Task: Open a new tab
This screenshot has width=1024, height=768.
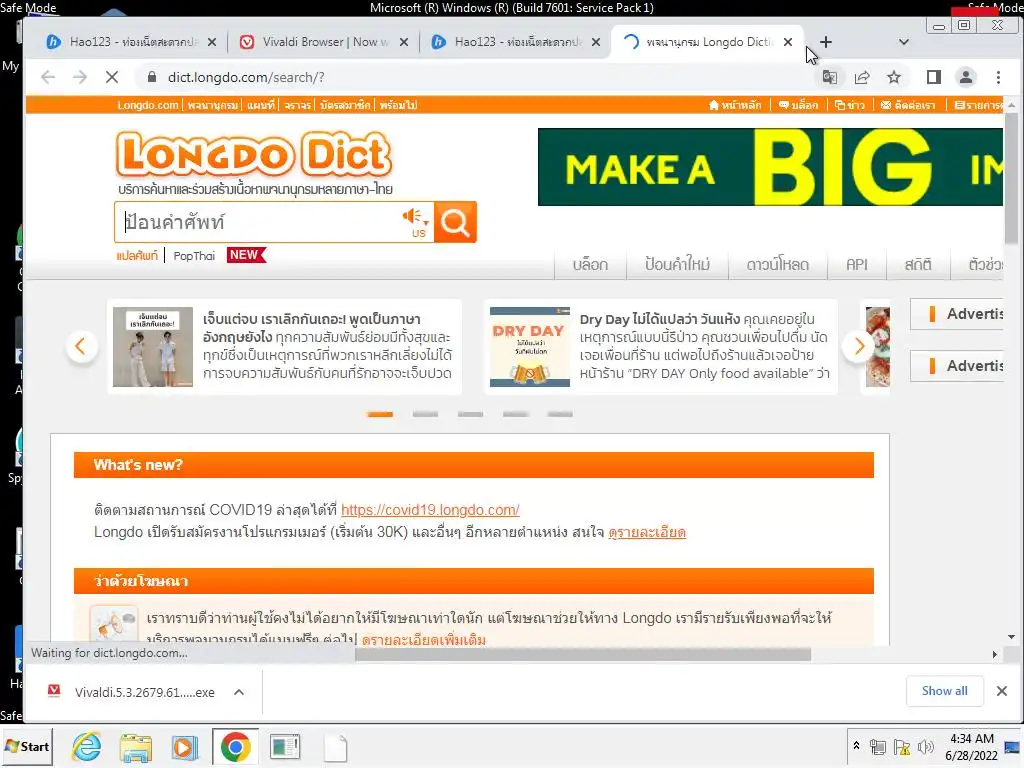Action: click(x=825, y=42)
